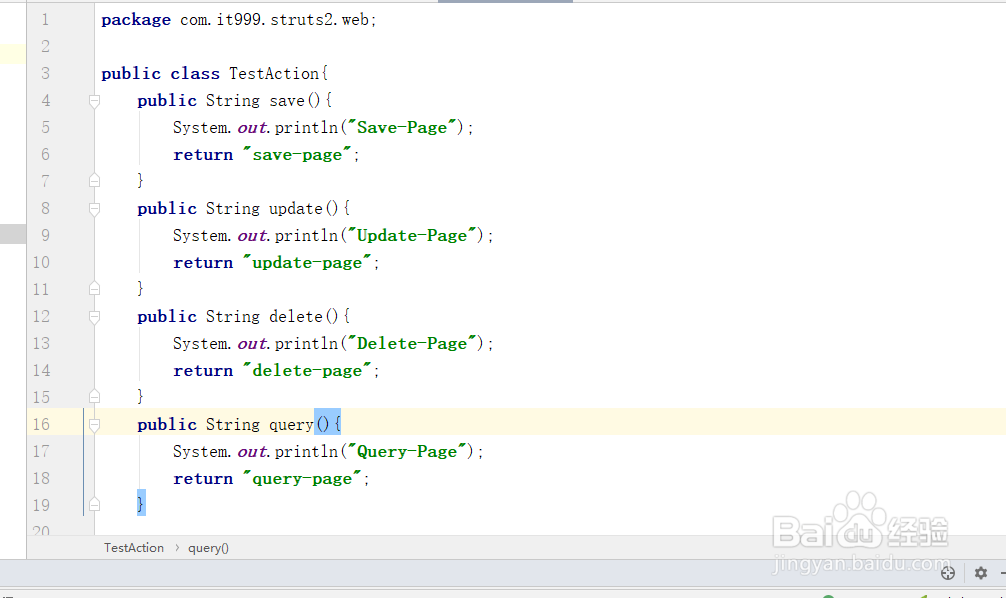Click the delete() method end fold marker
The image size is (1006, 598).
(x=94, y=396)
